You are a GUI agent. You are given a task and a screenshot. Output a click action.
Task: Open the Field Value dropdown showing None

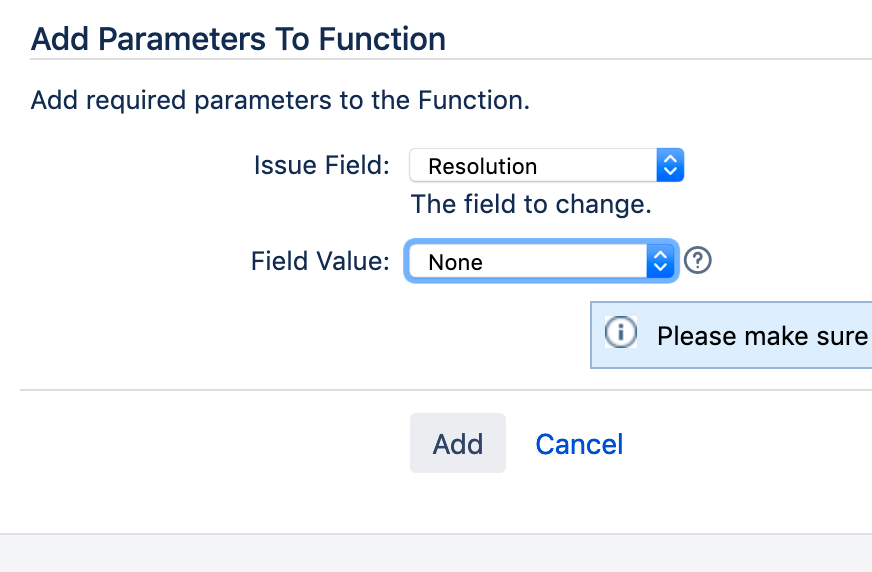(x=540, y=262)
